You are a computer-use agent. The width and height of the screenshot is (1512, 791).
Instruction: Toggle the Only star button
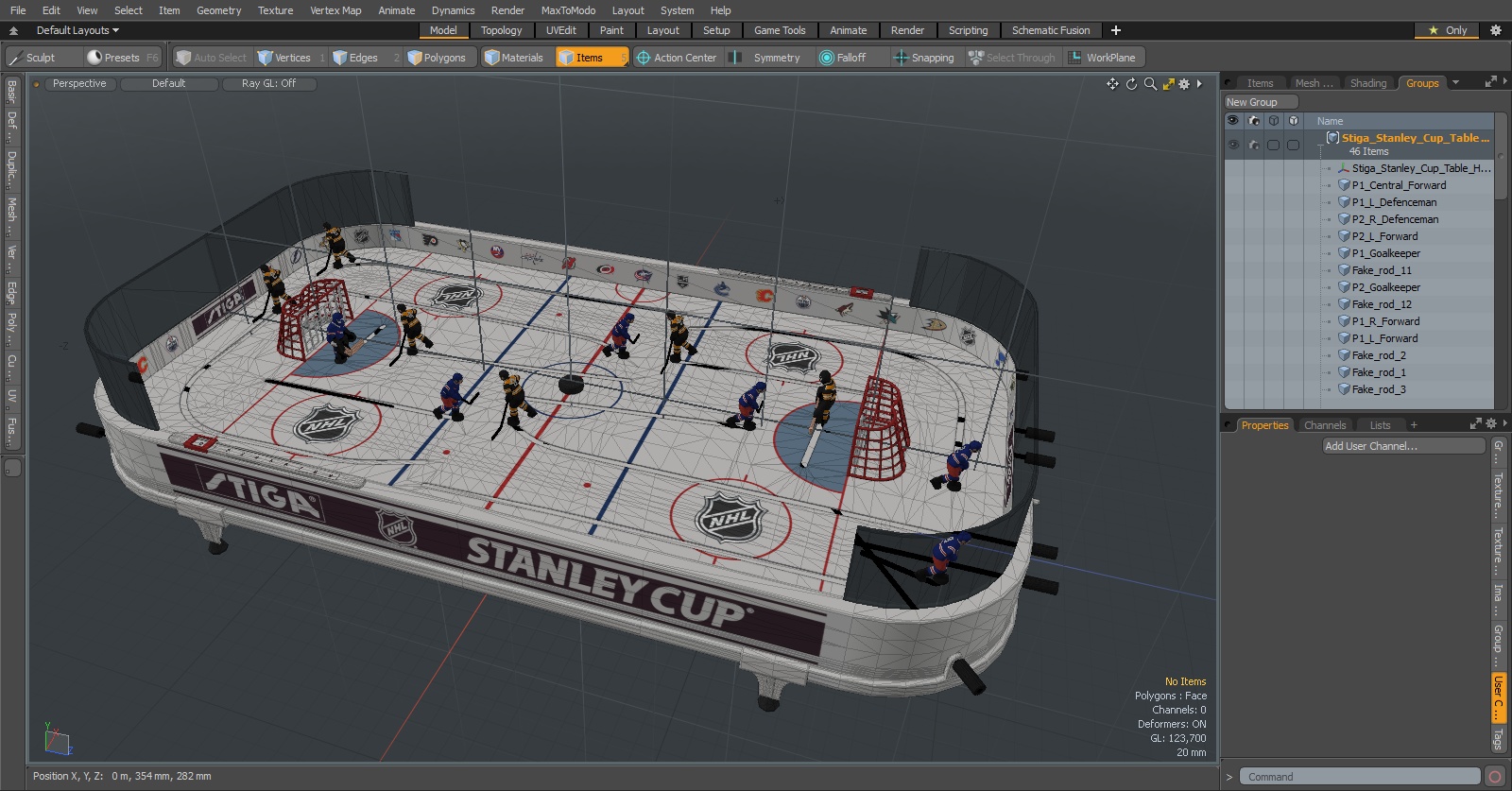pyautogui.click(x=1449, y=30)
